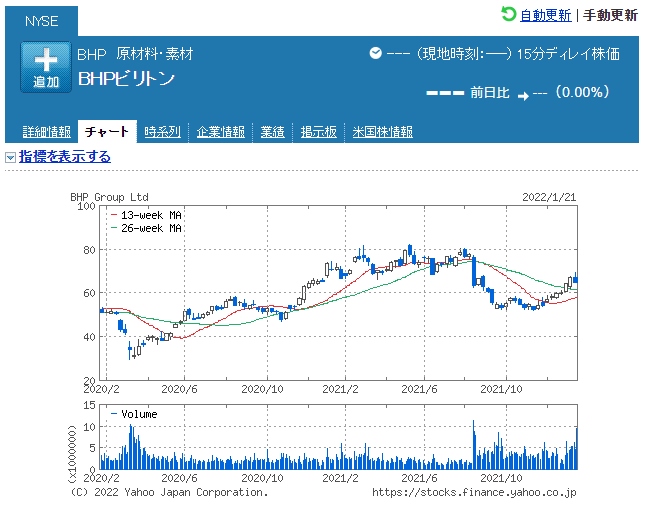This screenshot has width=645, height=506.
Task: Click the Yahoo Japan Corporation copyright text
Action: point(169,492)
